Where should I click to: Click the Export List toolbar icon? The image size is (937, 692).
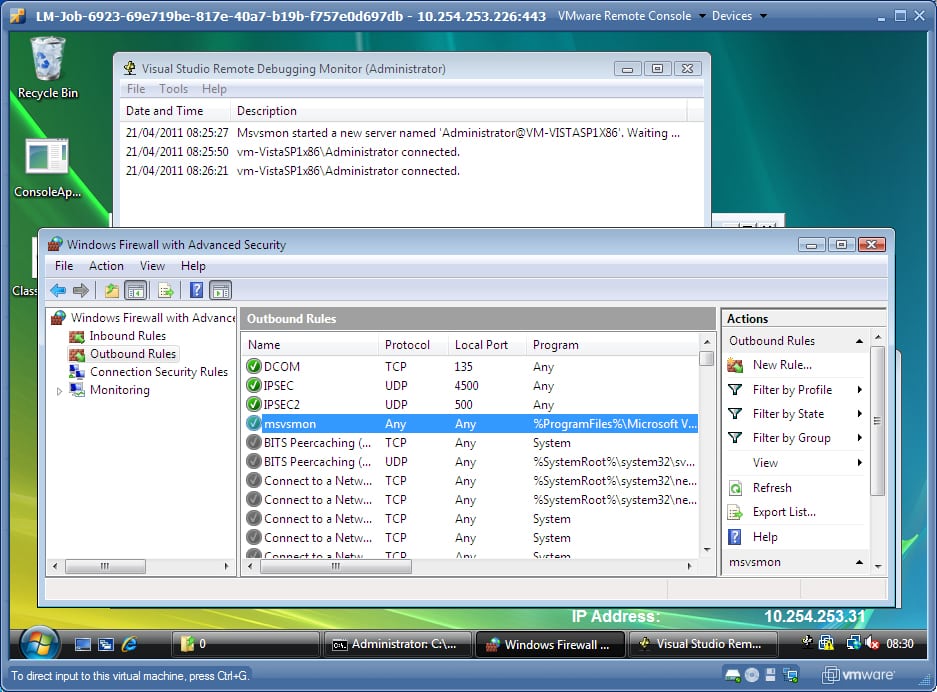click(166, 290)
